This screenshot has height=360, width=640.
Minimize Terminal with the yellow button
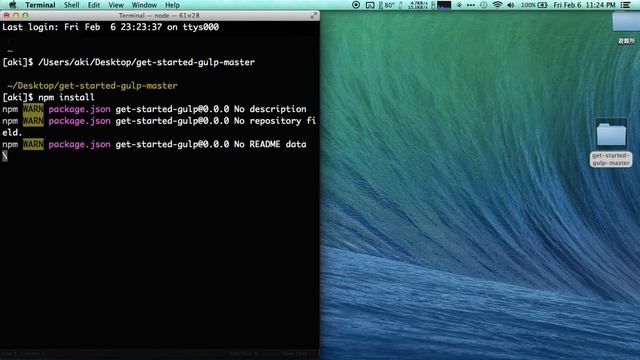[16, 16]
